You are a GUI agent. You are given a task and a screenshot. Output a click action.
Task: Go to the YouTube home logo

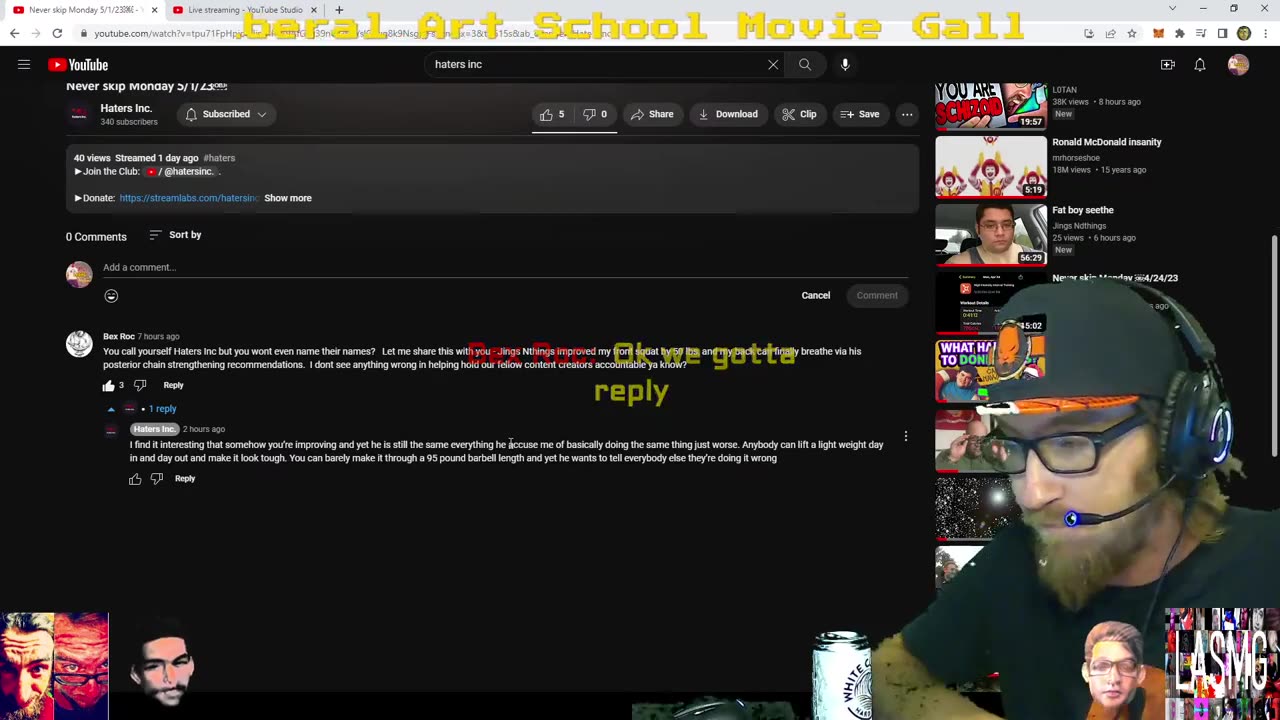[78, 65]
